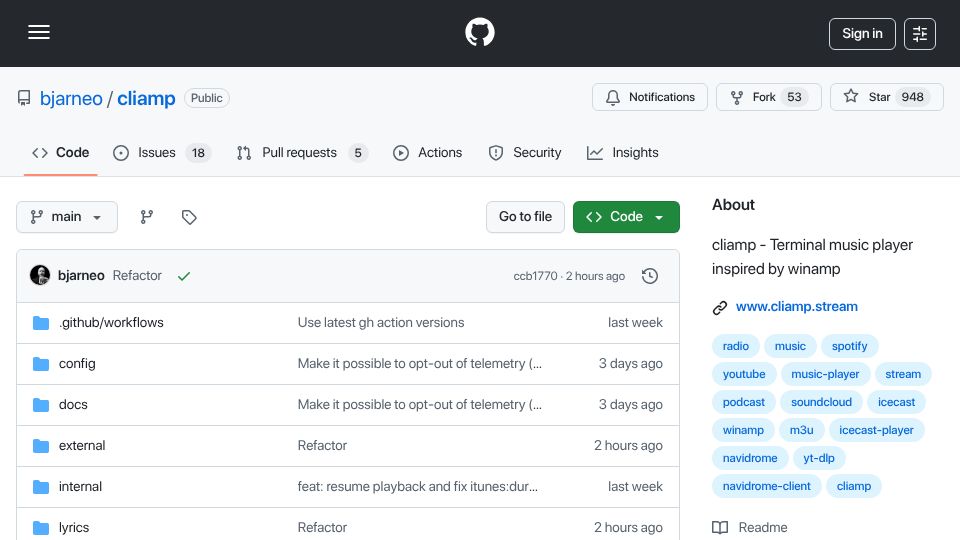Viewport: 960px width, 540px height.
Task: Open the .github/workflows folder
Action: [x=111, y=323]
